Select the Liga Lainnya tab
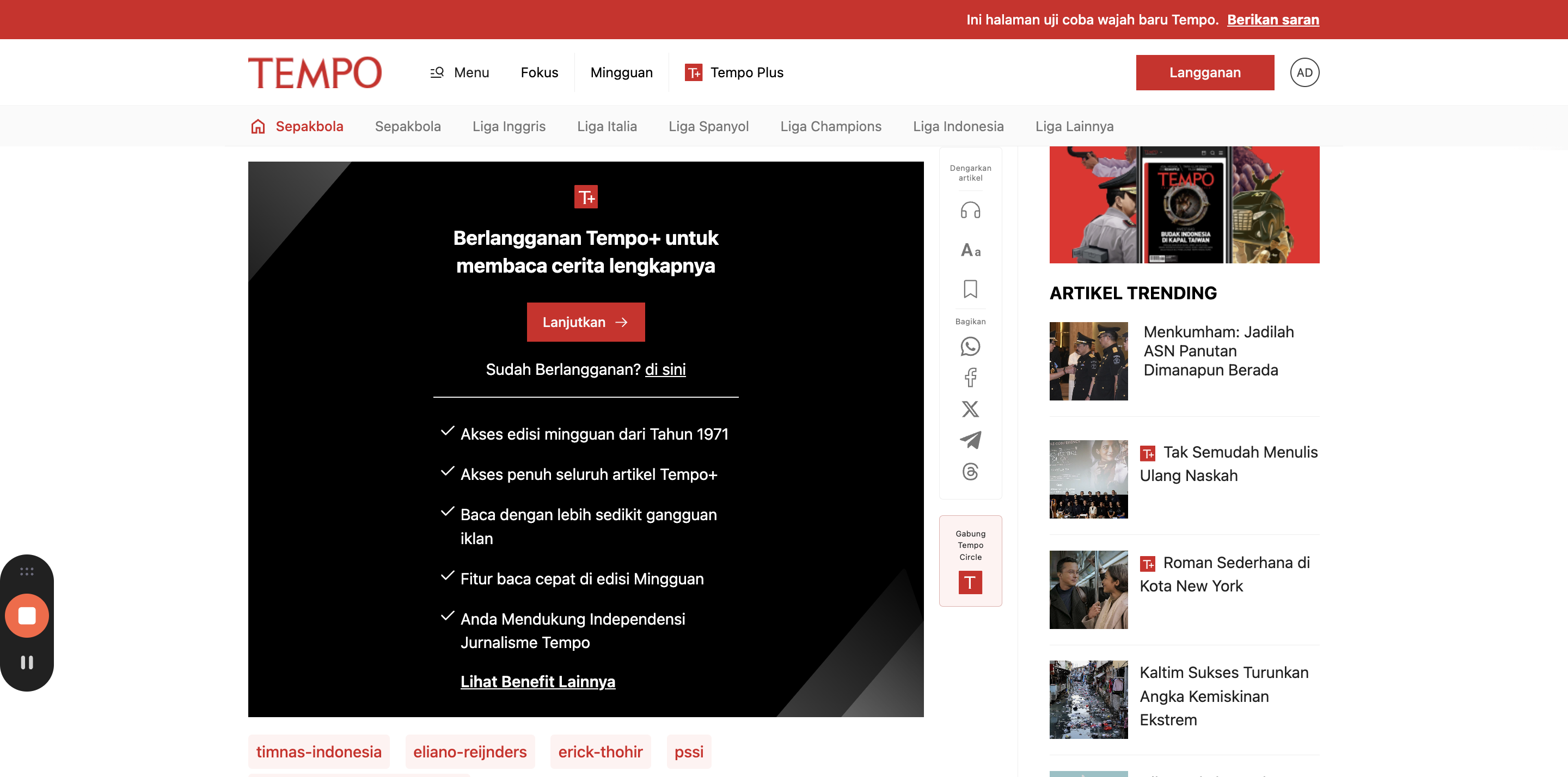This screenshot has height=777, width=1568. (x=1074, y=126)
